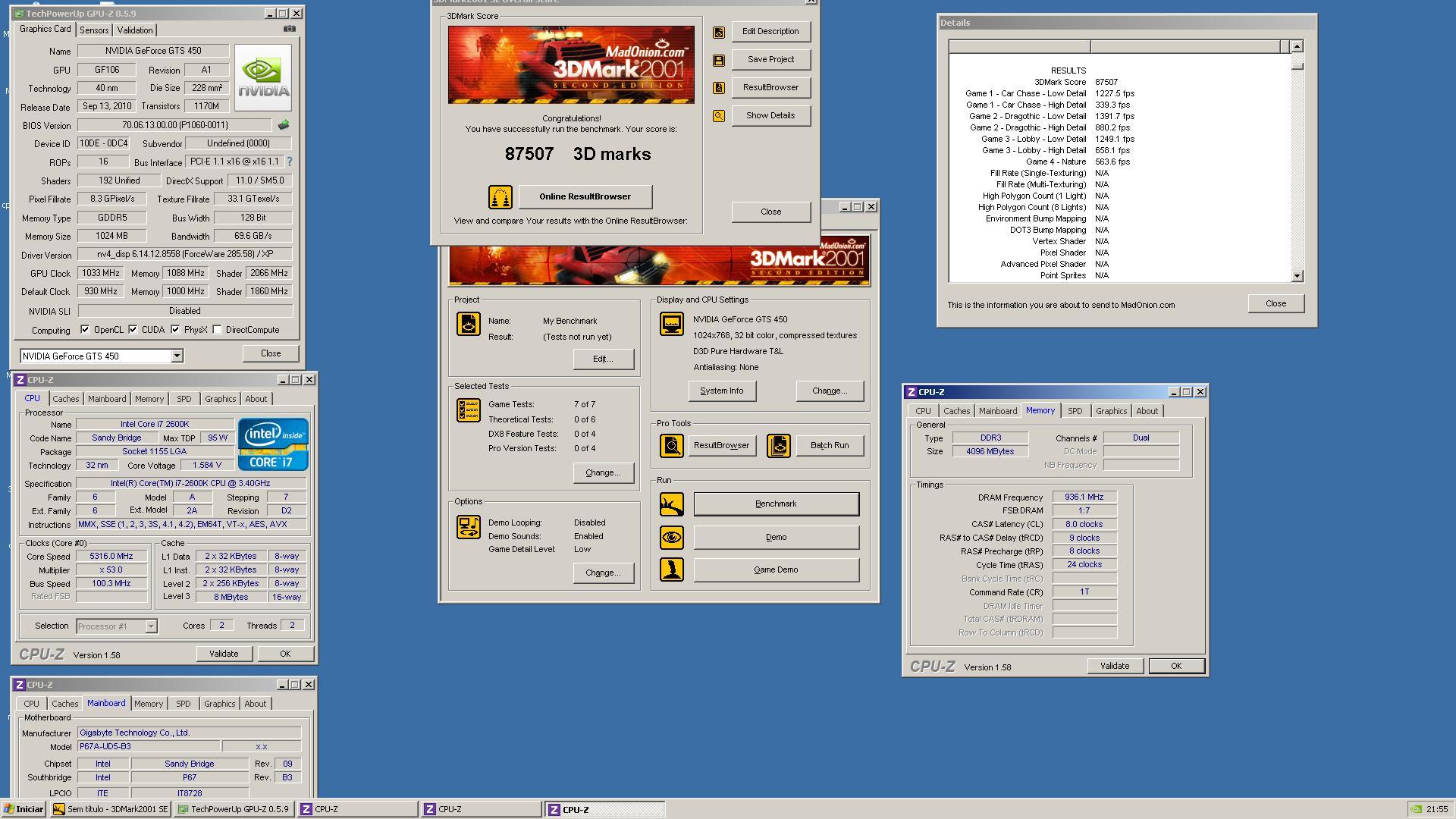Image resolution: width=1456 pixels, height=819 pixels.
Task: Open SPD tab in Memory CPU-Z window
Action: point(1075,411)
